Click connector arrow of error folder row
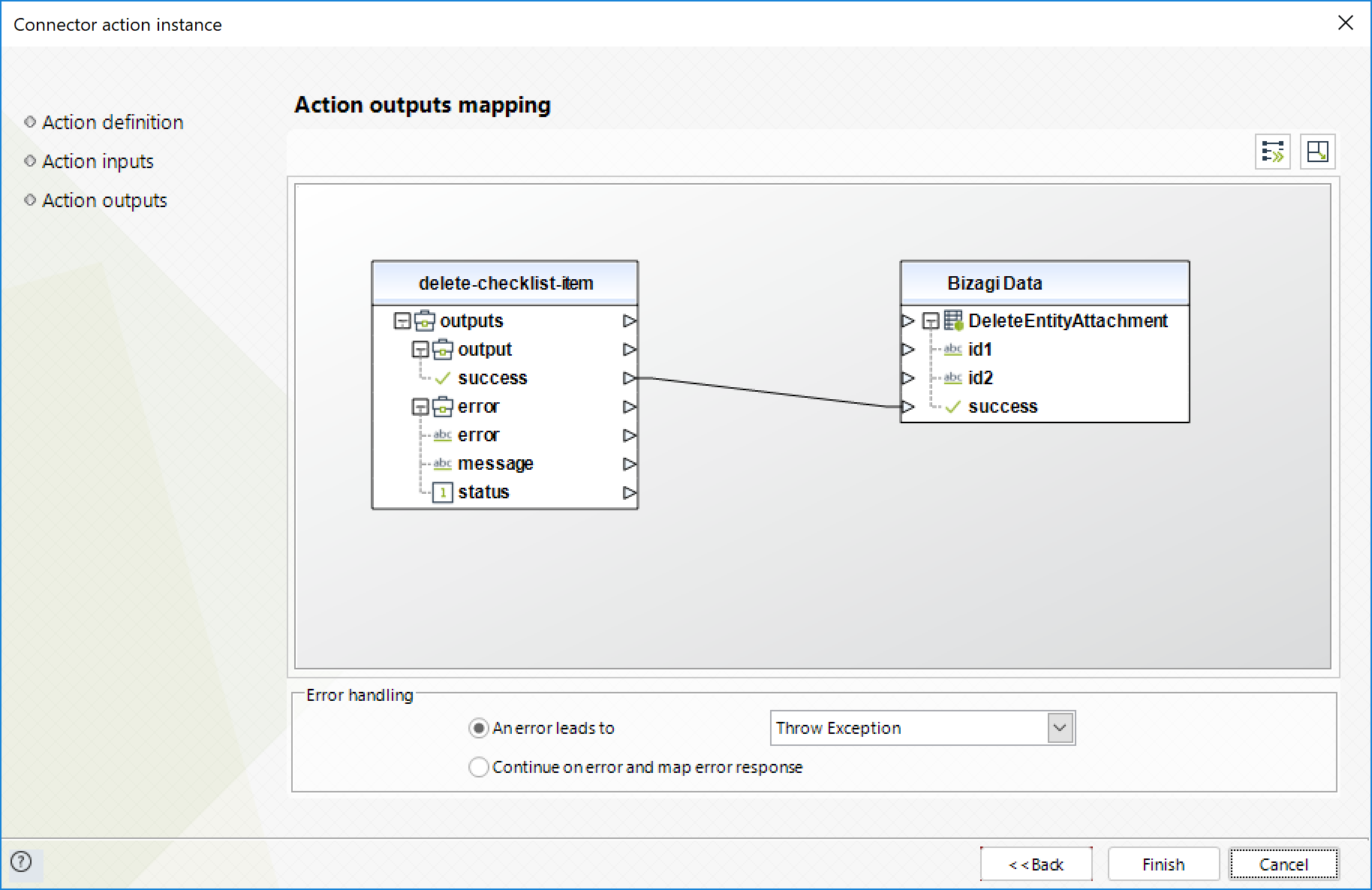The height and width of the screenshot is (890, 1372). (x=630, y=406)
